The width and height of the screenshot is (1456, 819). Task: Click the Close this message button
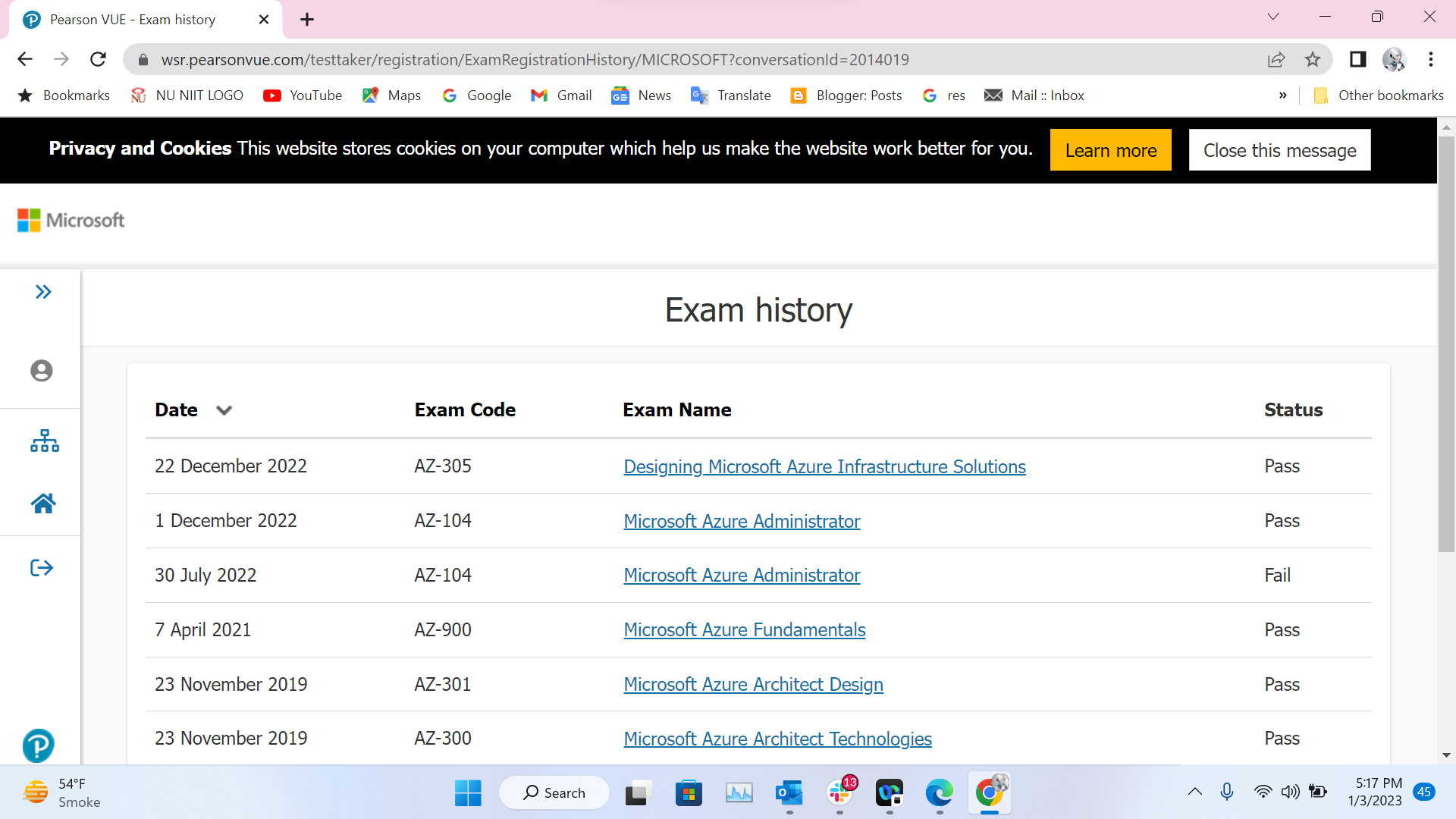(1279, 150)
